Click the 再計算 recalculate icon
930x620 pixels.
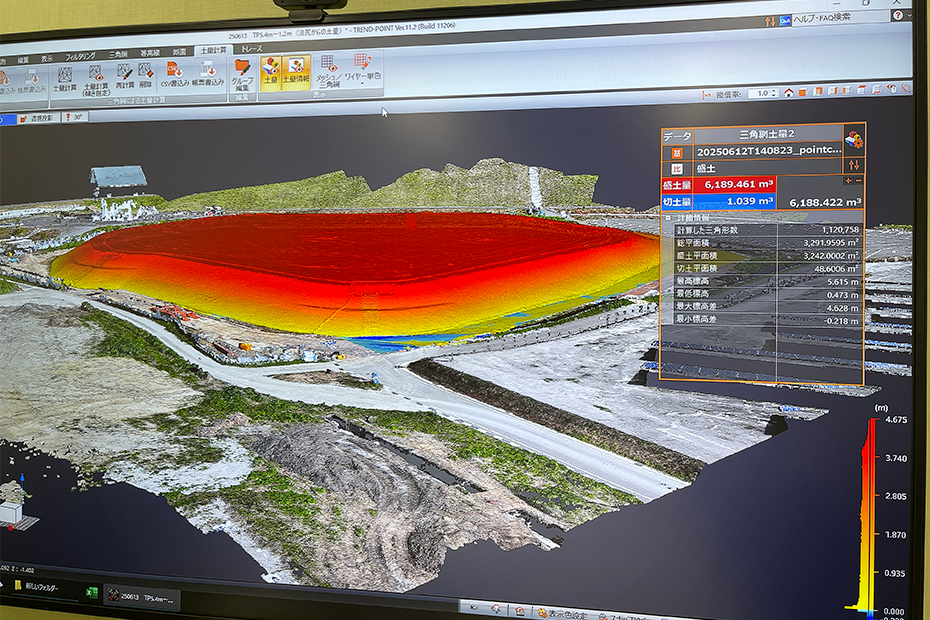click(x=125, y=76)
